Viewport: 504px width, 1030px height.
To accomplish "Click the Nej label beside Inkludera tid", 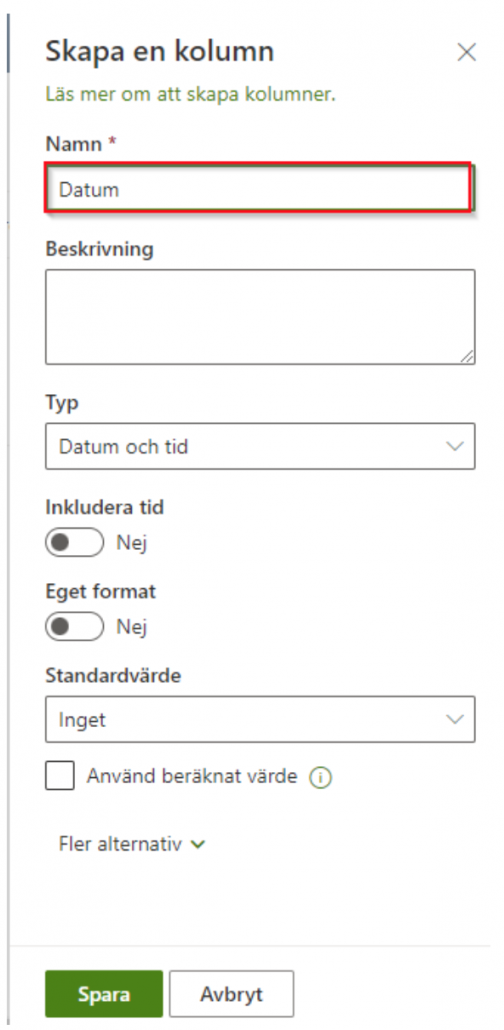I will point(131,543).
